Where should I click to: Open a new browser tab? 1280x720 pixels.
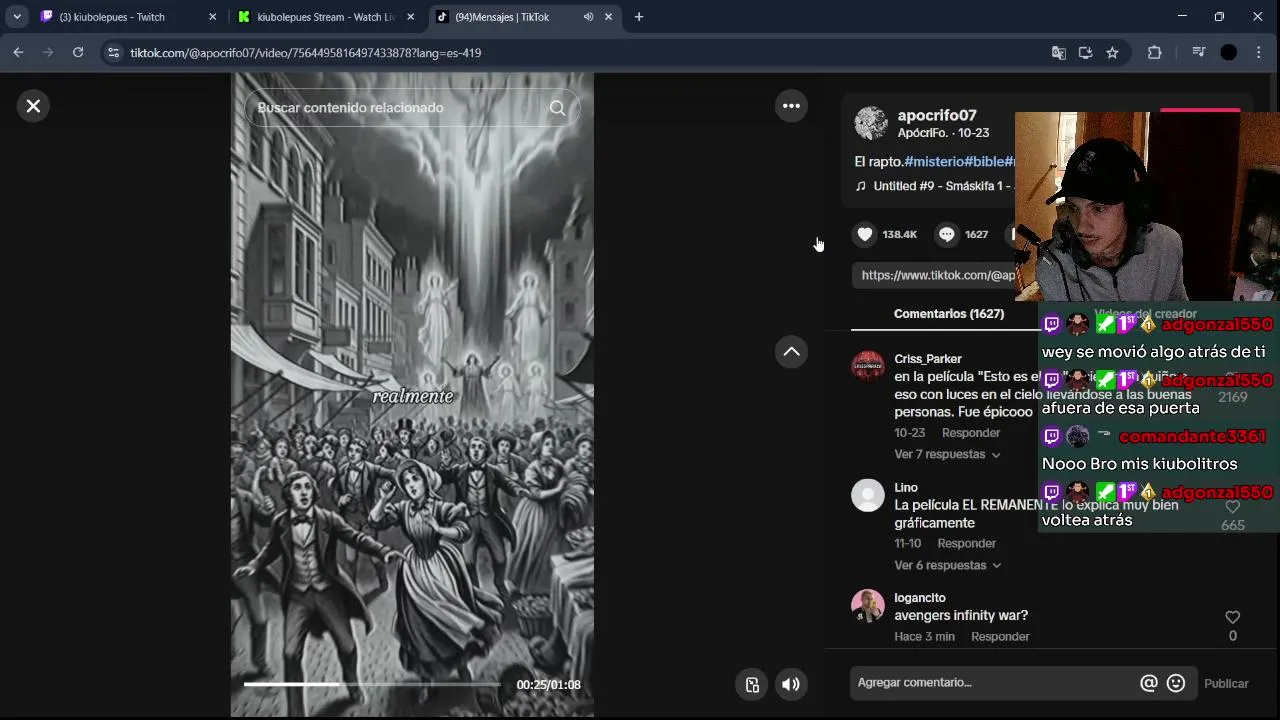[x=639, y=17]
